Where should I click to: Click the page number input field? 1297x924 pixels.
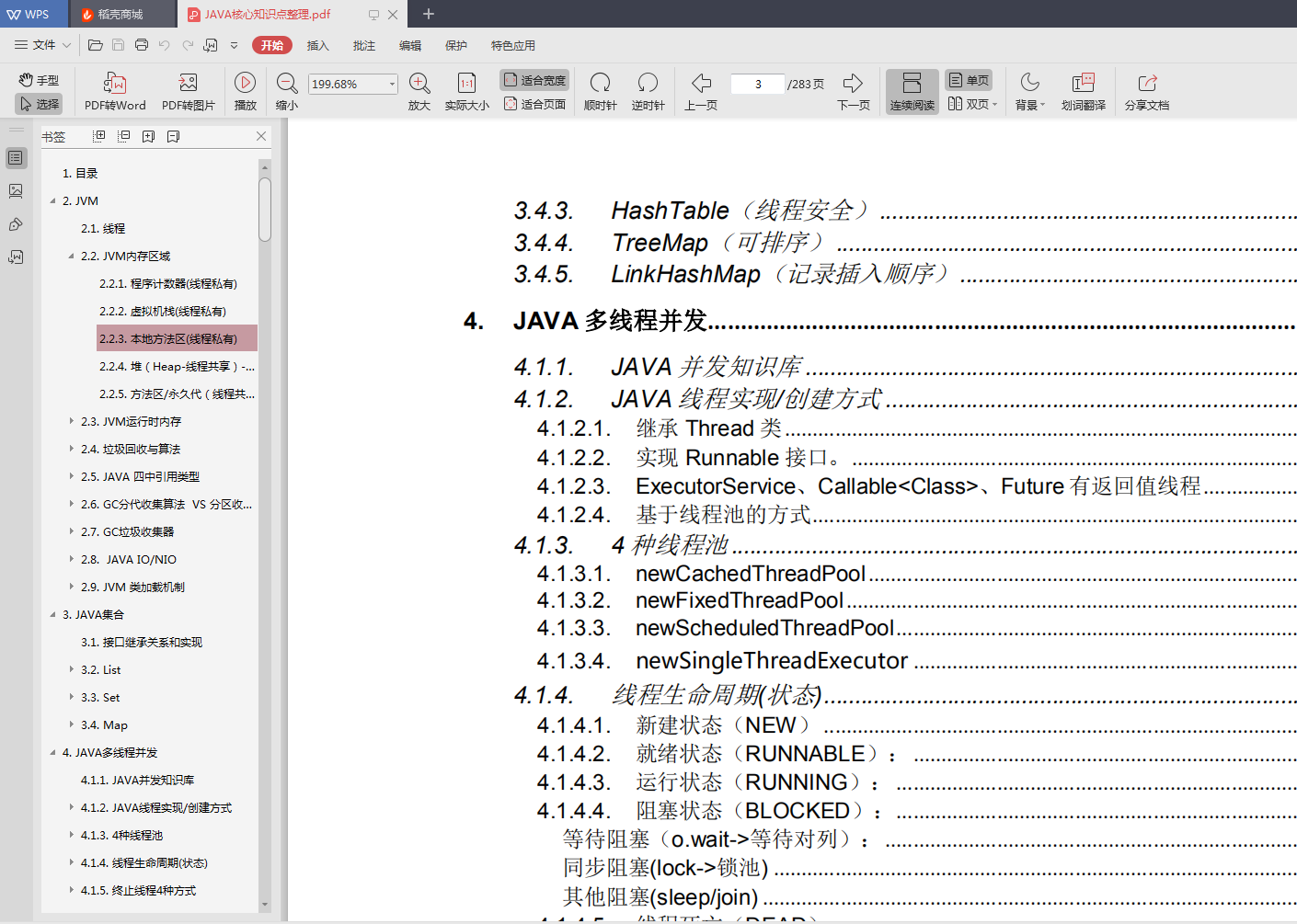758,84
